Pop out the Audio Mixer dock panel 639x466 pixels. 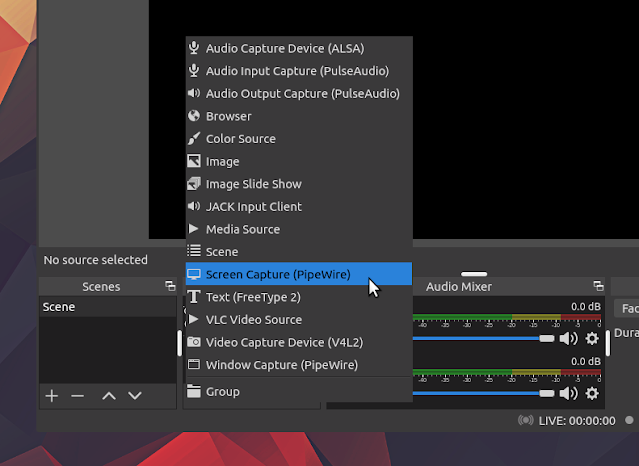[598, 286]
